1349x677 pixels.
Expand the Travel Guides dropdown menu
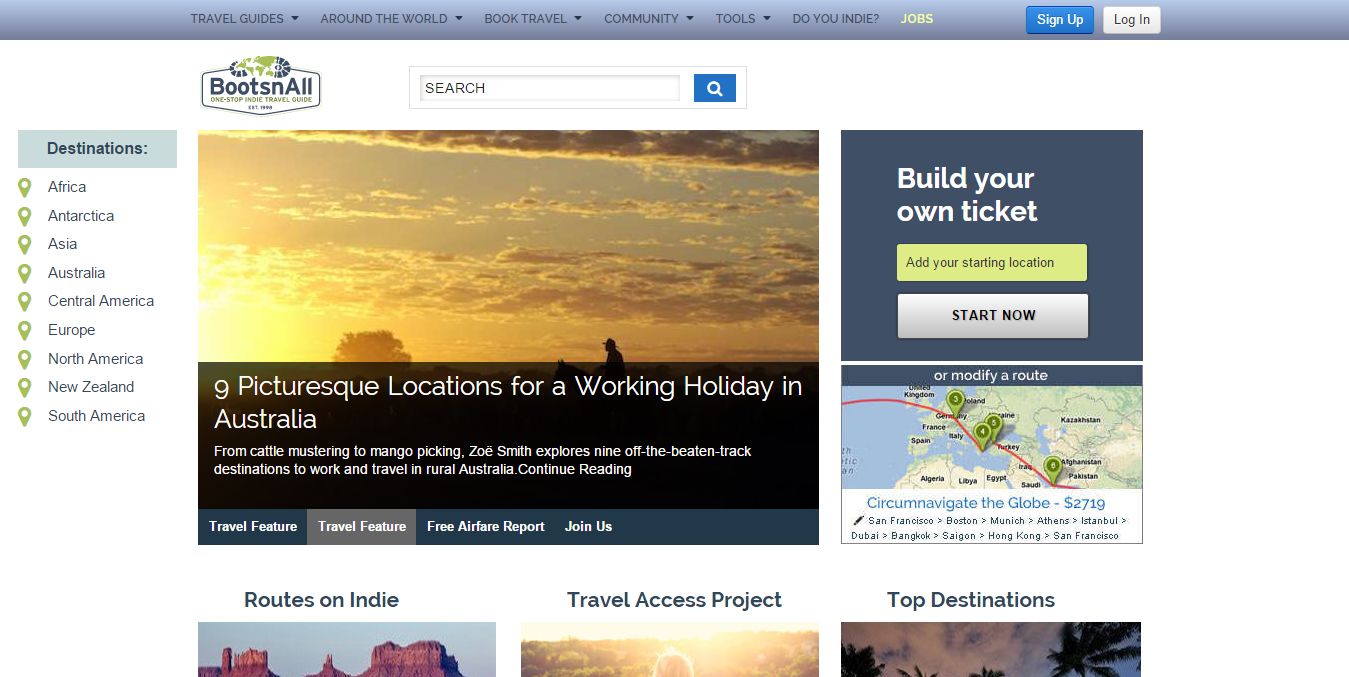244,18
